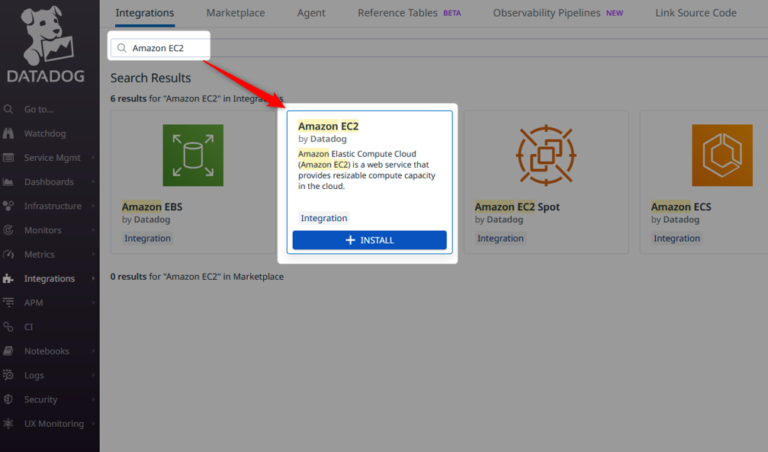Expand the Infrastructure sidebar submenu
768x452 pixels.
click(x=93, y=206)
